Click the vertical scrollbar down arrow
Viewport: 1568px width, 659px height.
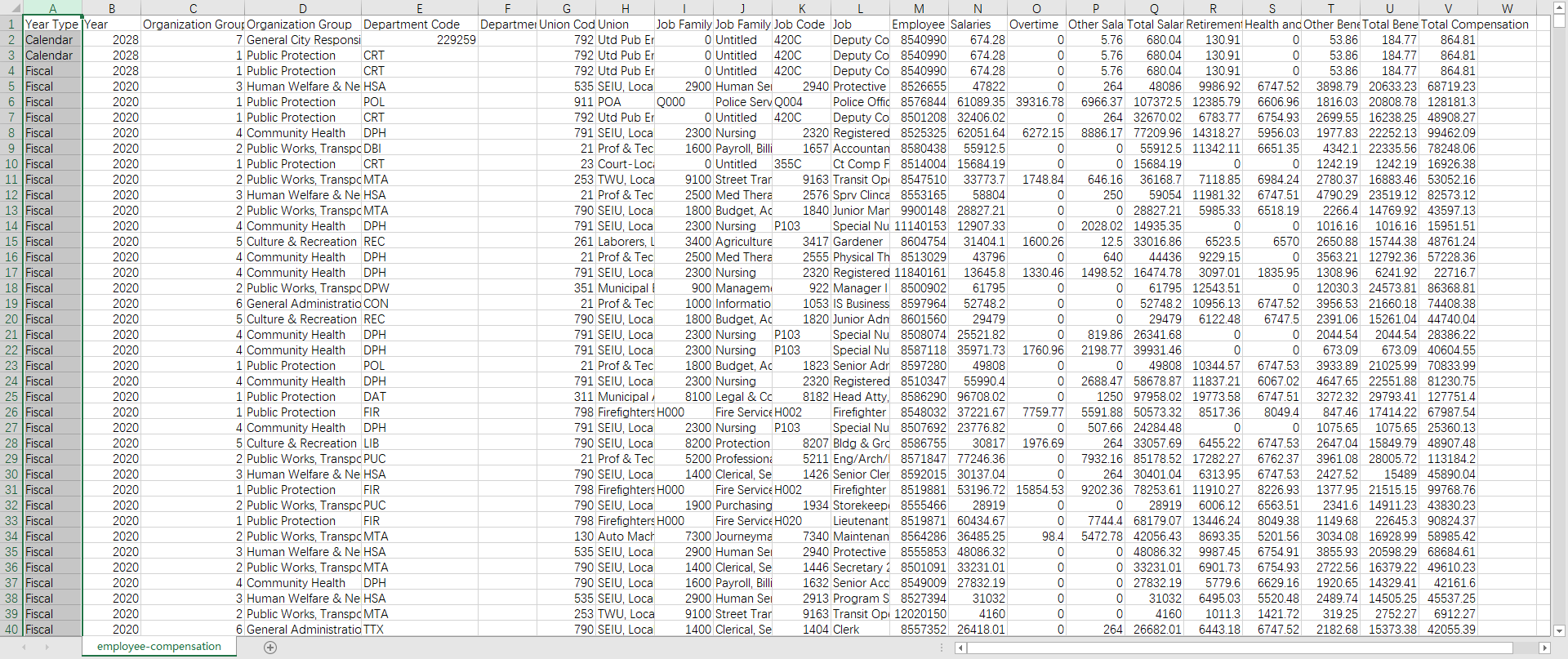[1559, 630]
